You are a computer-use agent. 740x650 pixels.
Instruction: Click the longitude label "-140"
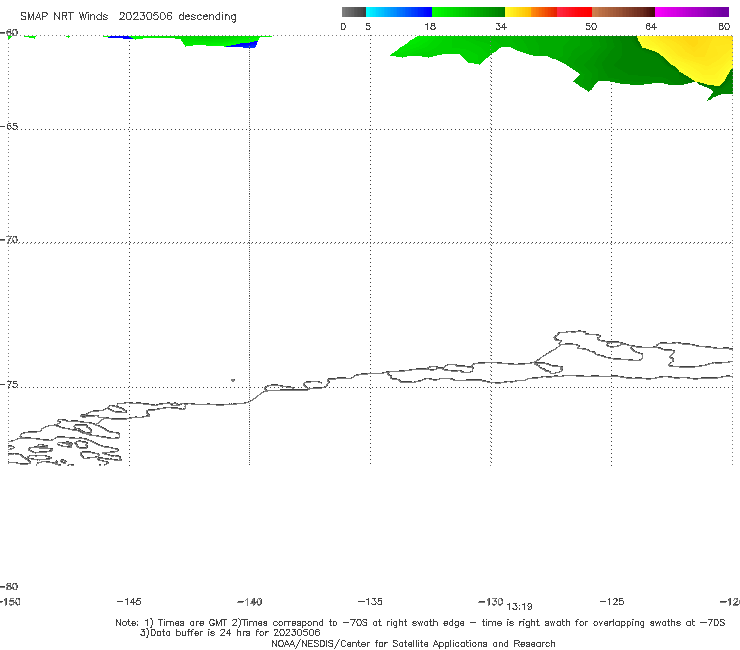pyautogui.click(x=250, y=602)
